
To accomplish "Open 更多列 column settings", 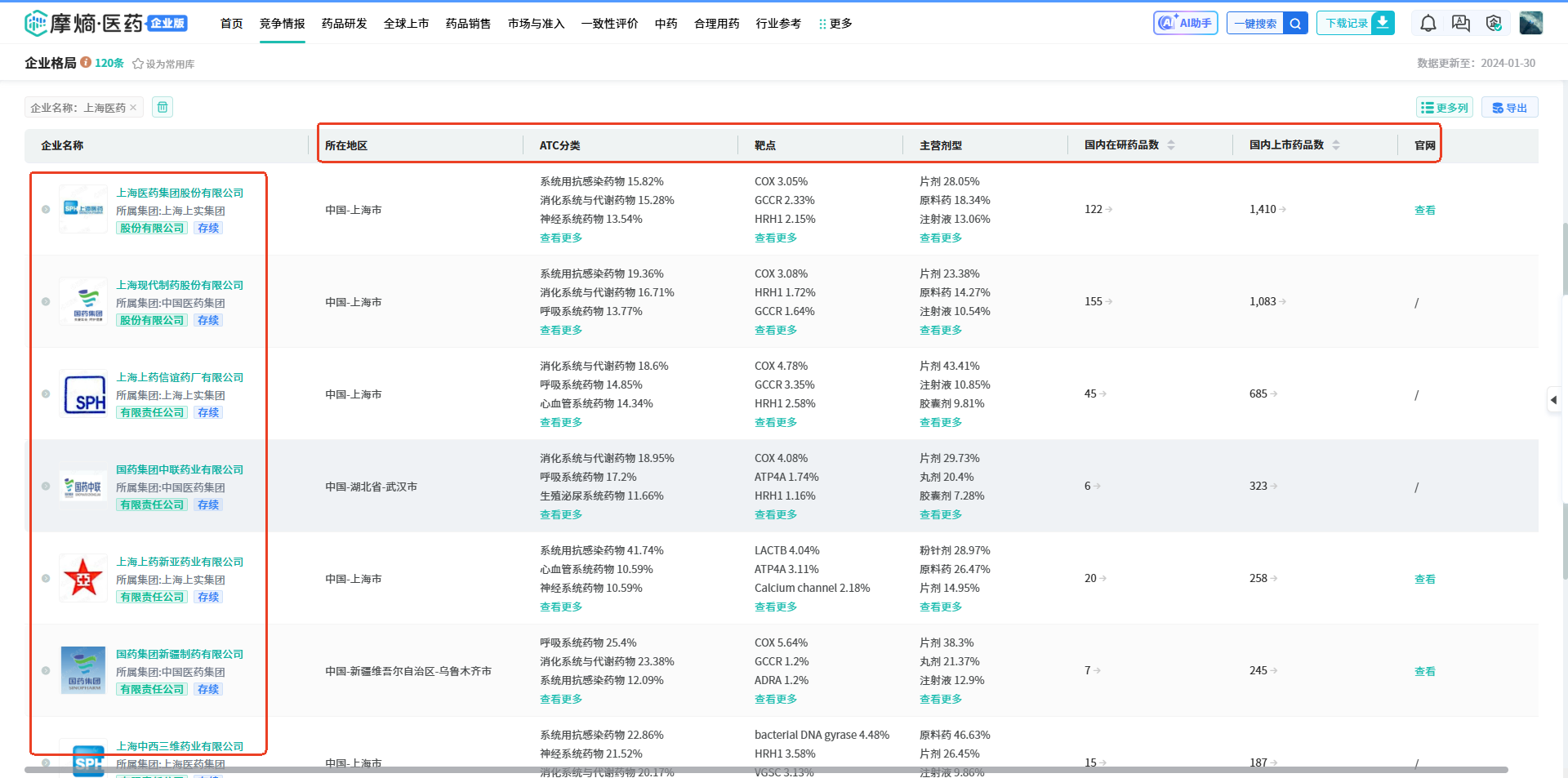I will pyautogui.click(x=1444, y=107).
